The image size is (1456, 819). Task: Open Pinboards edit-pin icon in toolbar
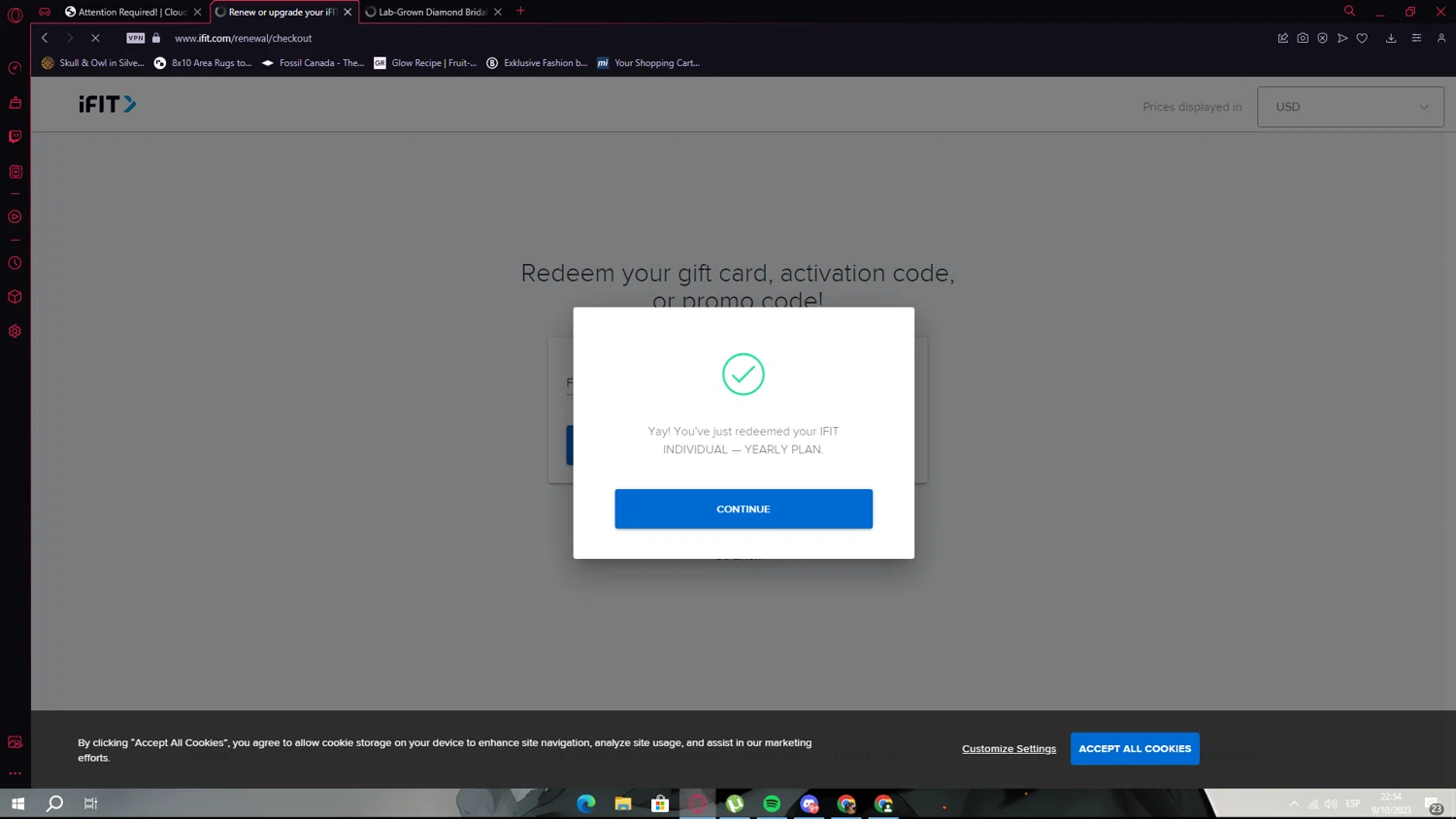pos(1283,38)
